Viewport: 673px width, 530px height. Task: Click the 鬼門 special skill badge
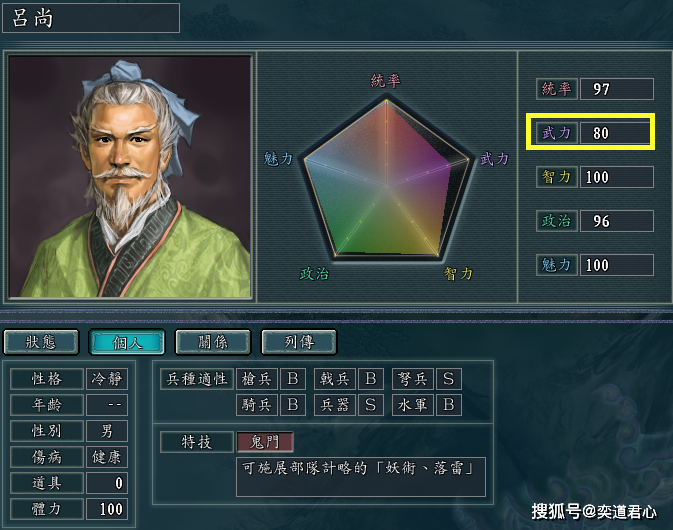coord(265,442)
